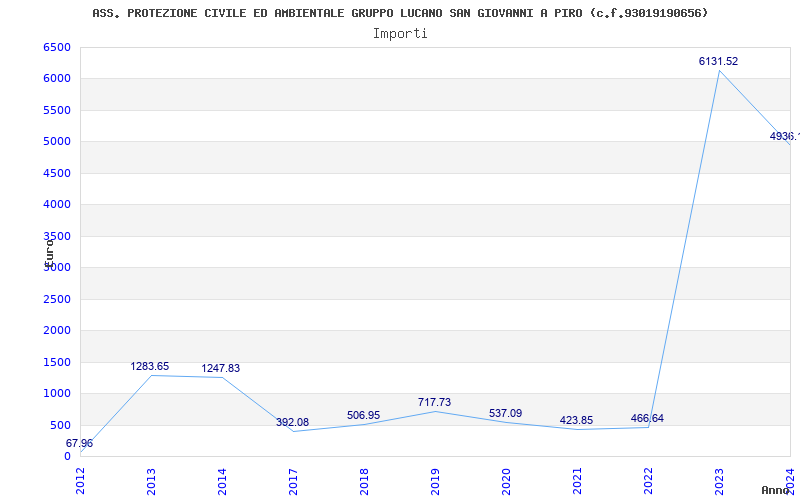The width and height of the screenshot is (800, 500).
Task: Click the 2020 x-axis year label
Action: (507, 480)
